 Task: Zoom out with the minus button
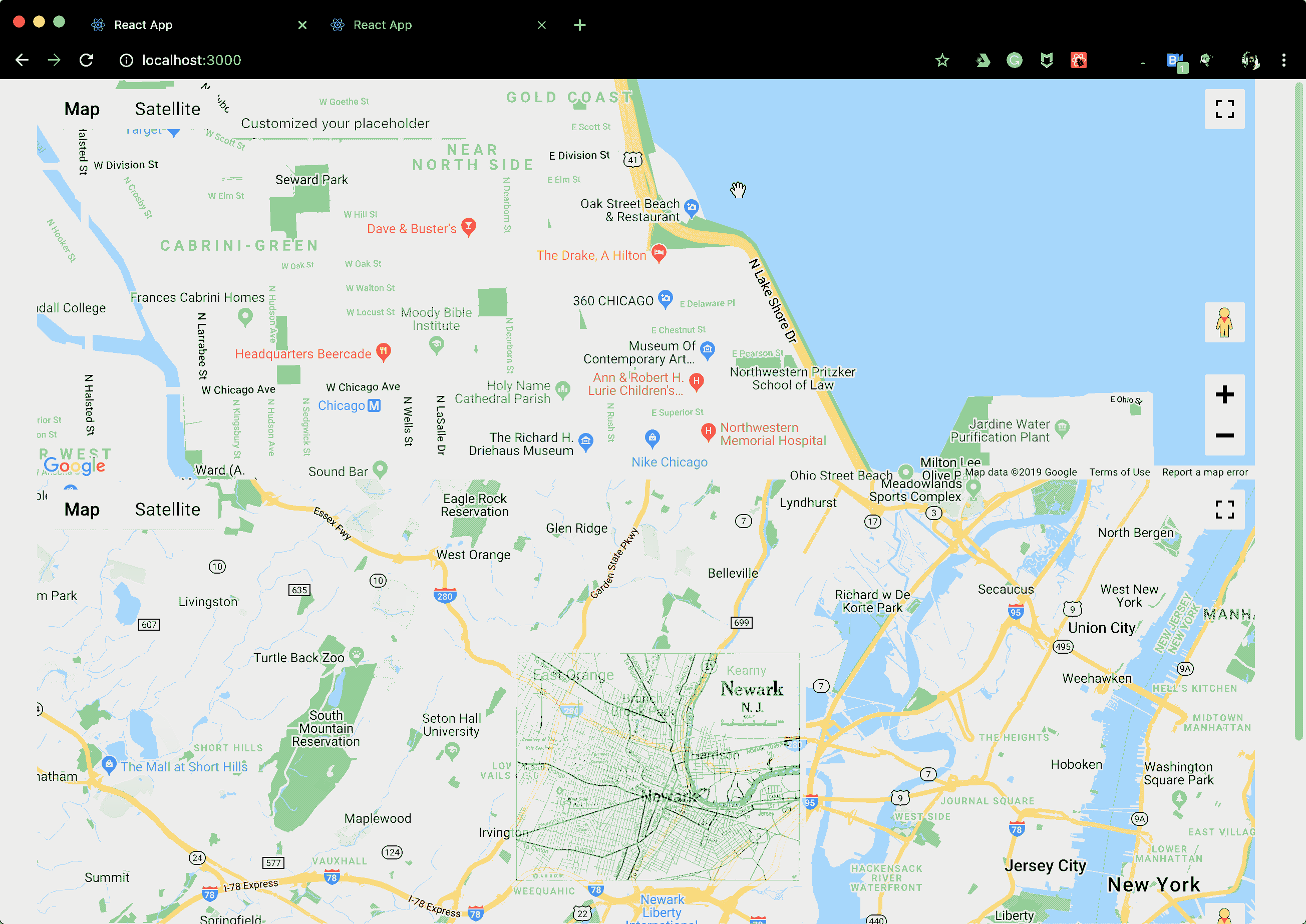pyautogui.click(x=1224, y=435)
